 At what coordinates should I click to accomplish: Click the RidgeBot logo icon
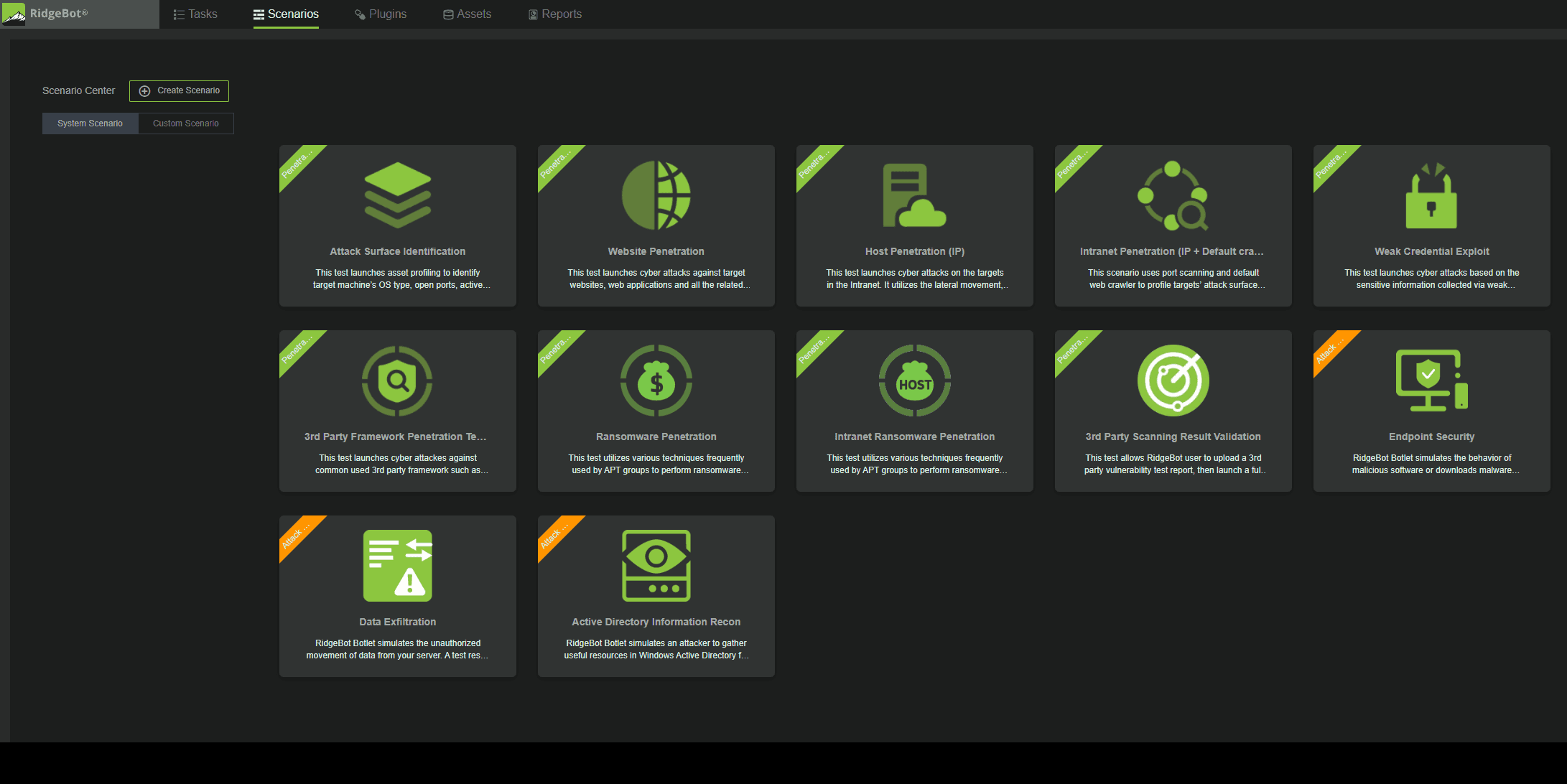(14, 14)
